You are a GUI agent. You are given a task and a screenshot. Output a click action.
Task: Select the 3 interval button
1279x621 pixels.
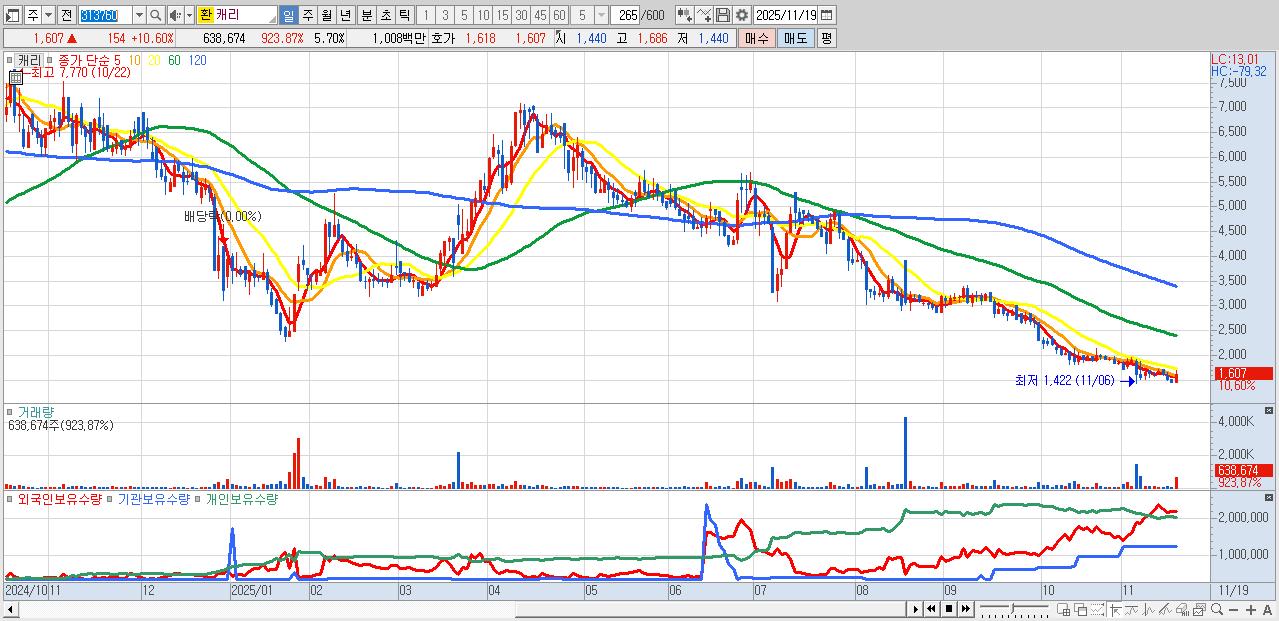click(445, 15)
